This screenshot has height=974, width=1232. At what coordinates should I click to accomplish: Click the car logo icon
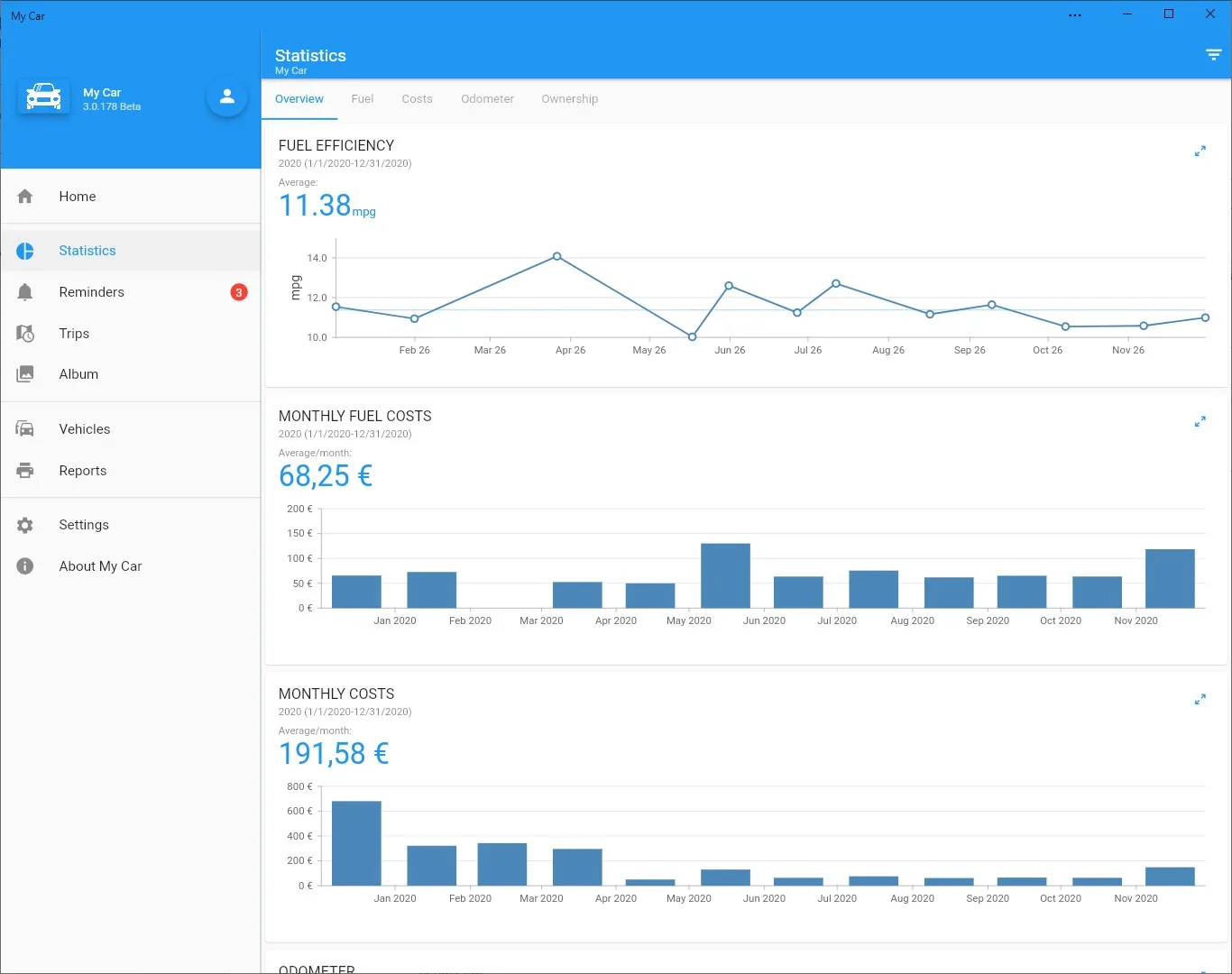(x=43, y=96)
